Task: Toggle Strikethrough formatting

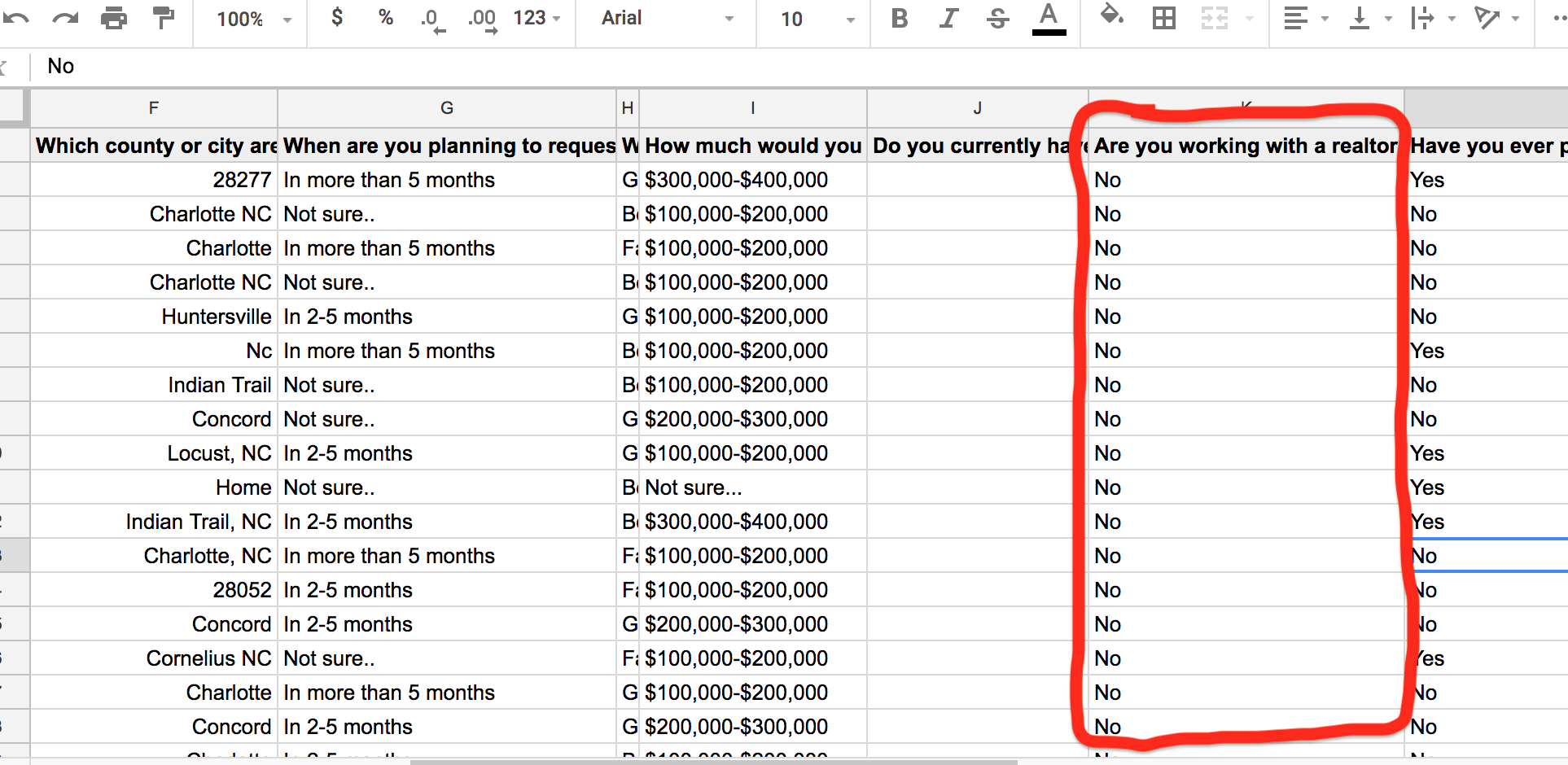Action: pos(997,18)
